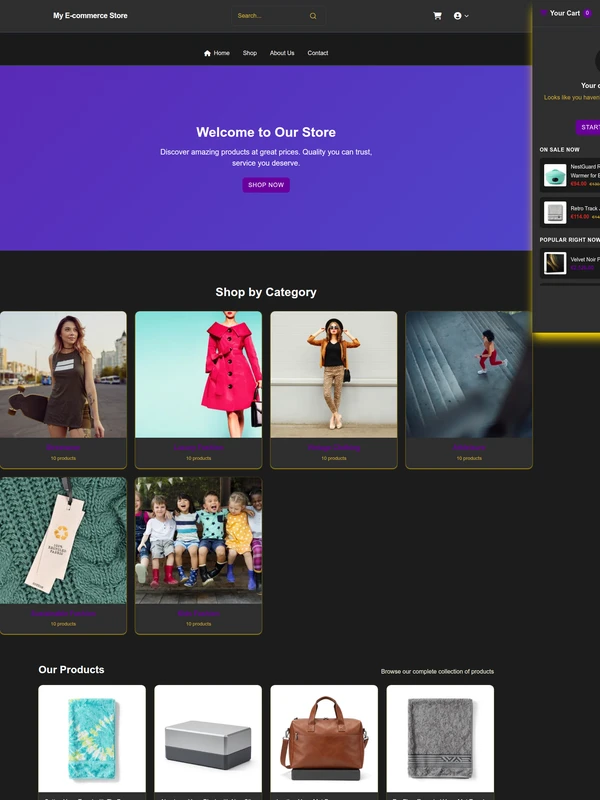This screenshot has width=600, height=800.
Task: Click the ON SALE NOW label
Action: click(x=560, y=149)
